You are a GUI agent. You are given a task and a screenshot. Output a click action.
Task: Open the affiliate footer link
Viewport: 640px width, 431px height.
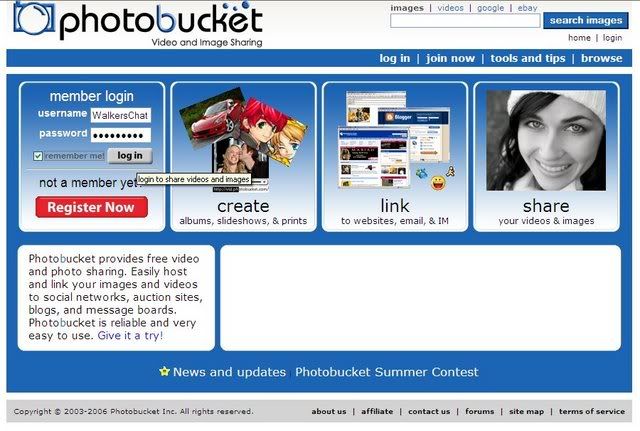[377, 411]
